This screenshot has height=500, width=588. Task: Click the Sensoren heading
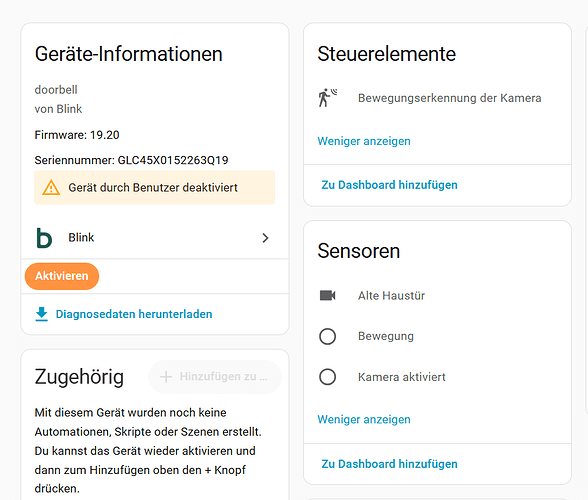(358, 251)
